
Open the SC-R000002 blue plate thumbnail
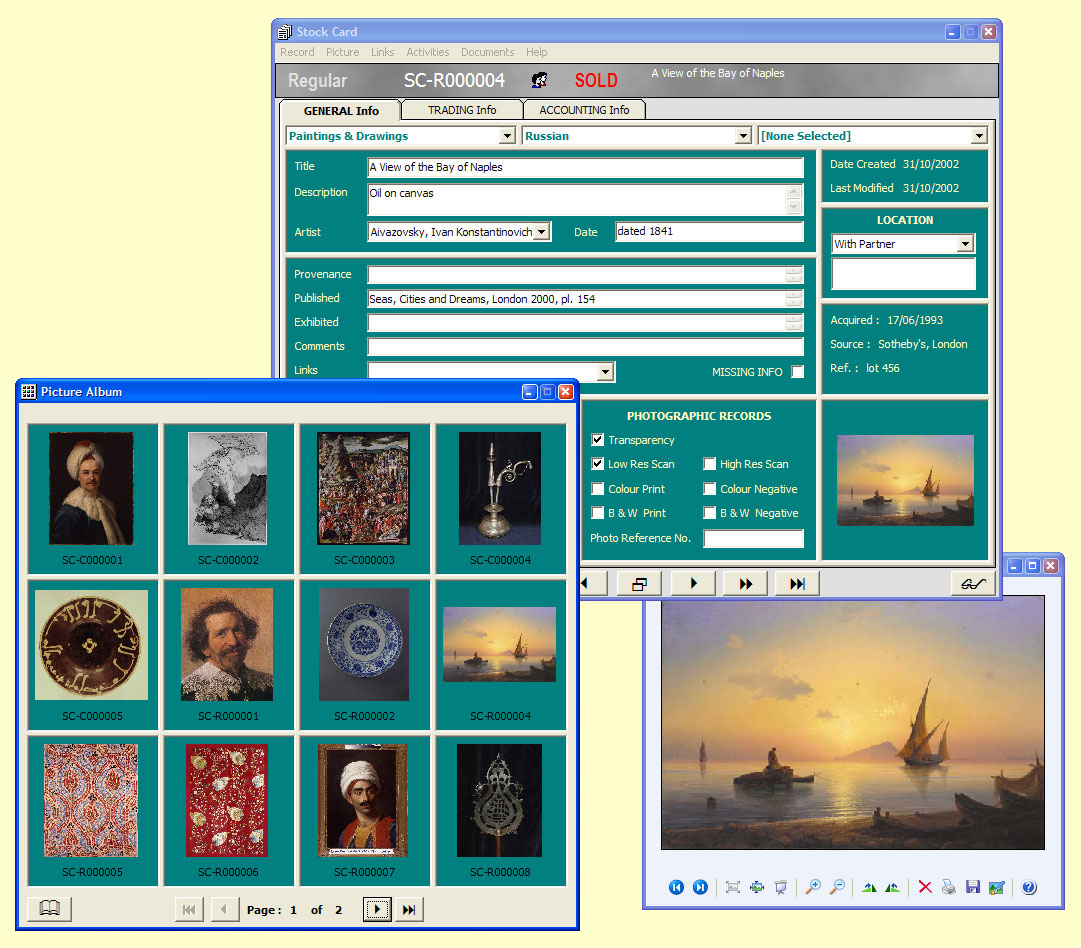coord(364,644)
